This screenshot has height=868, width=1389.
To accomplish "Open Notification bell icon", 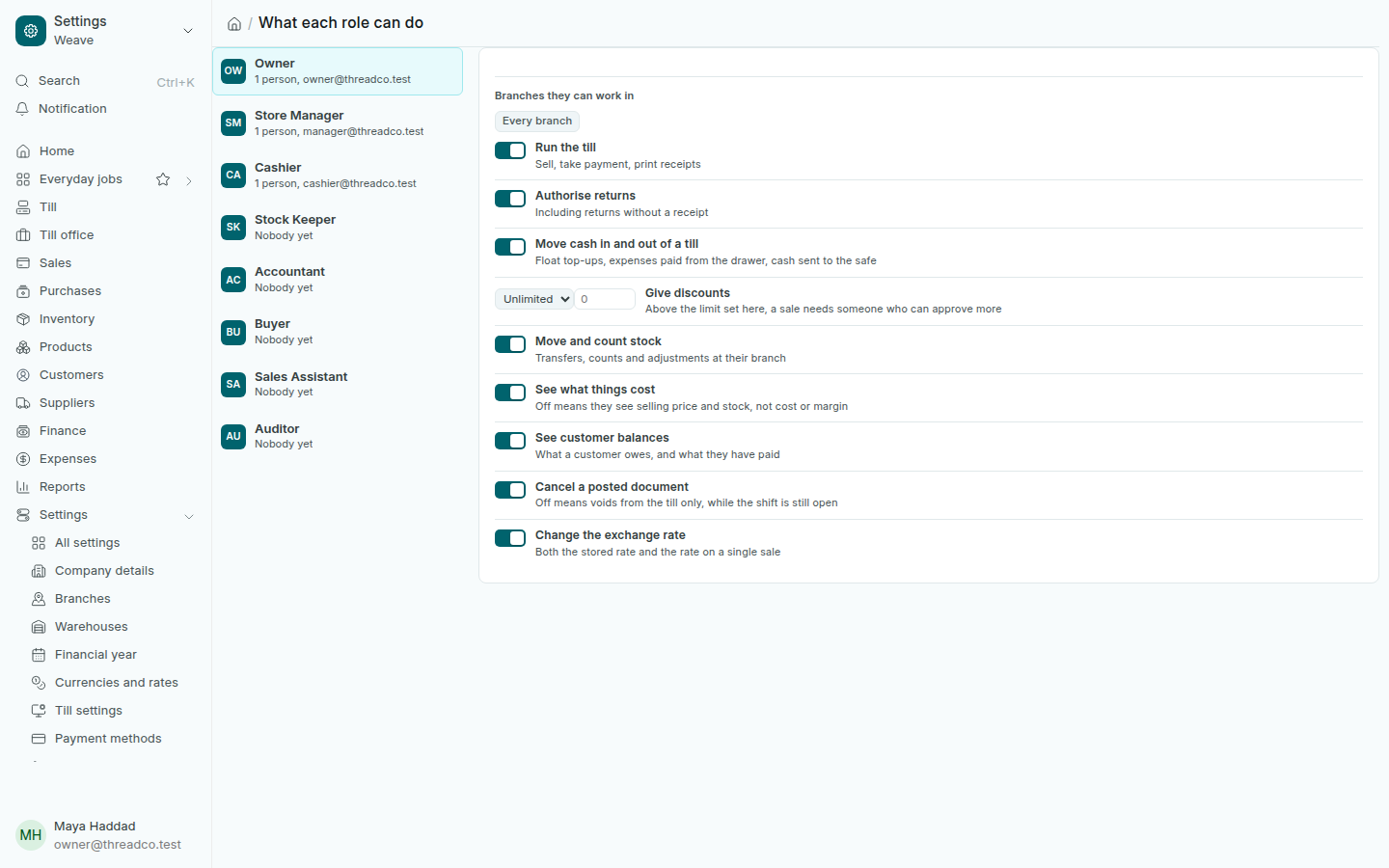I will pyautogui.click(x=22, y=109).
